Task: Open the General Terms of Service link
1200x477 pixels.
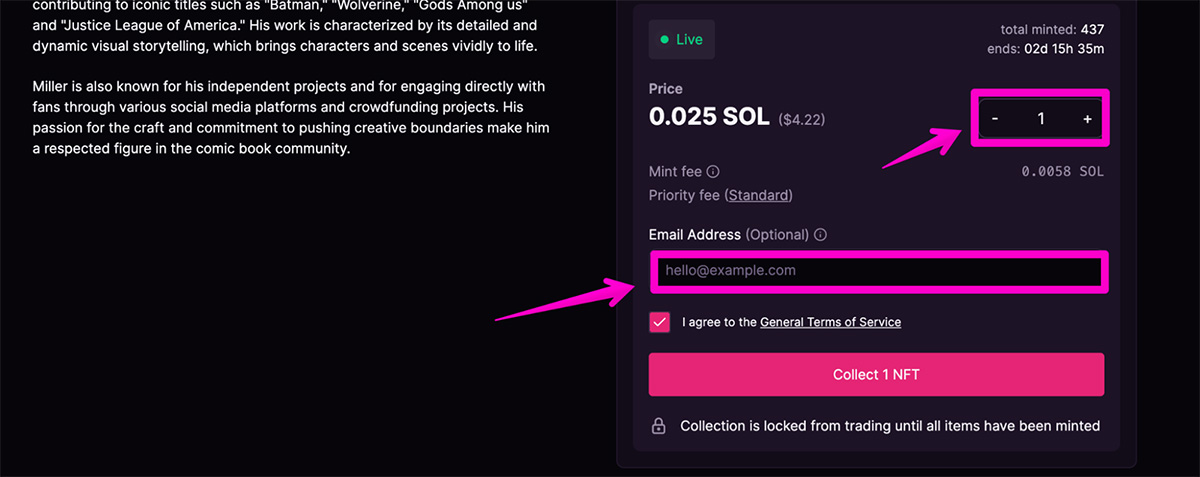Action: [830, 322]
